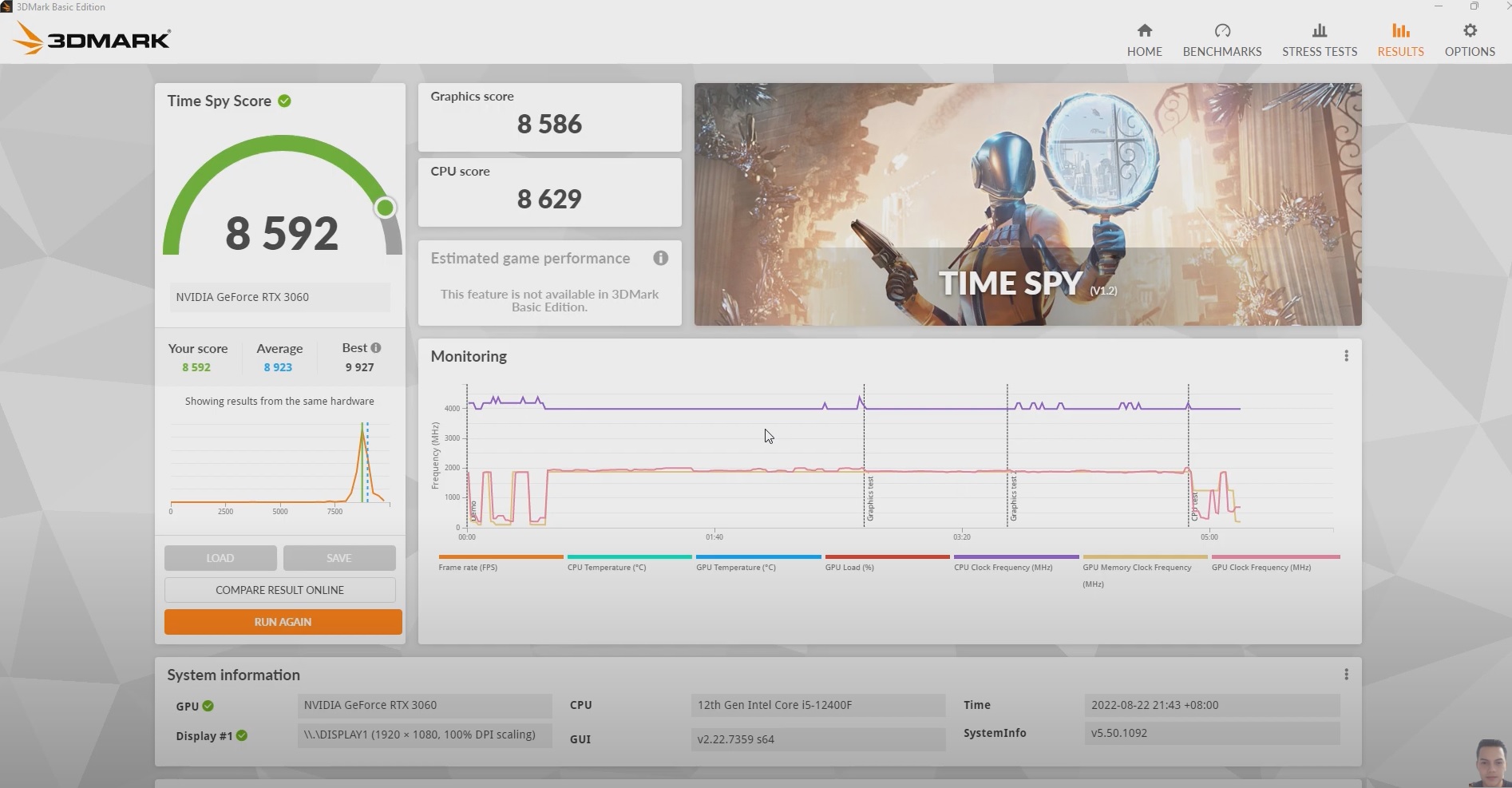
Task: Click the Average value 8 923
Action: click(278, 367)
